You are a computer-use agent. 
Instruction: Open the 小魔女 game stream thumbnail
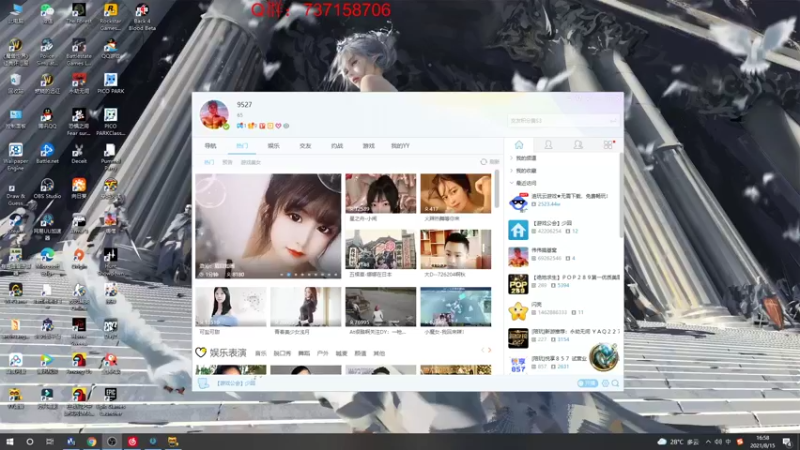pos(456,307)
